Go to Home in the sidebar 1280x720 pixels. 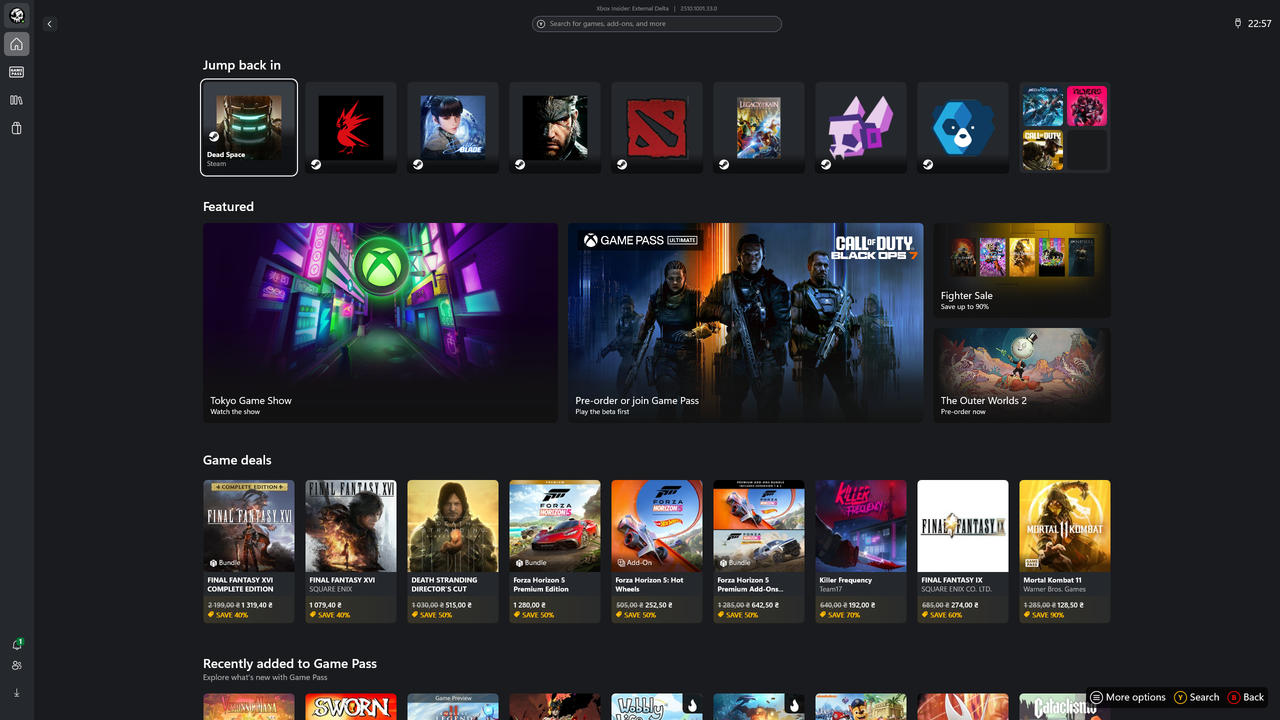click(16, 44)
